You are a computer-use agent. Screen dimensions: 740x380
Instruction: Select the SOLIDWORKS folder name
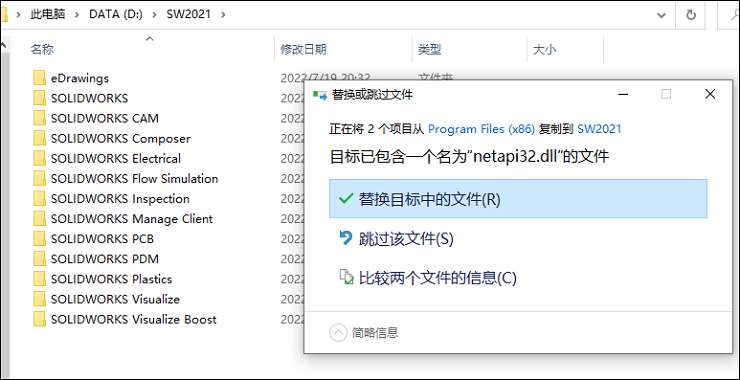pyautogui.click(x=89, y=98)
